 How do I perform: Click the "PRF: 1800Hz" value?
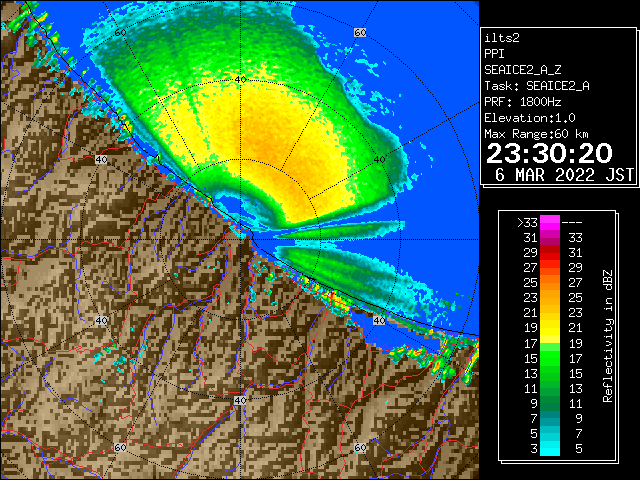point(522,102)
